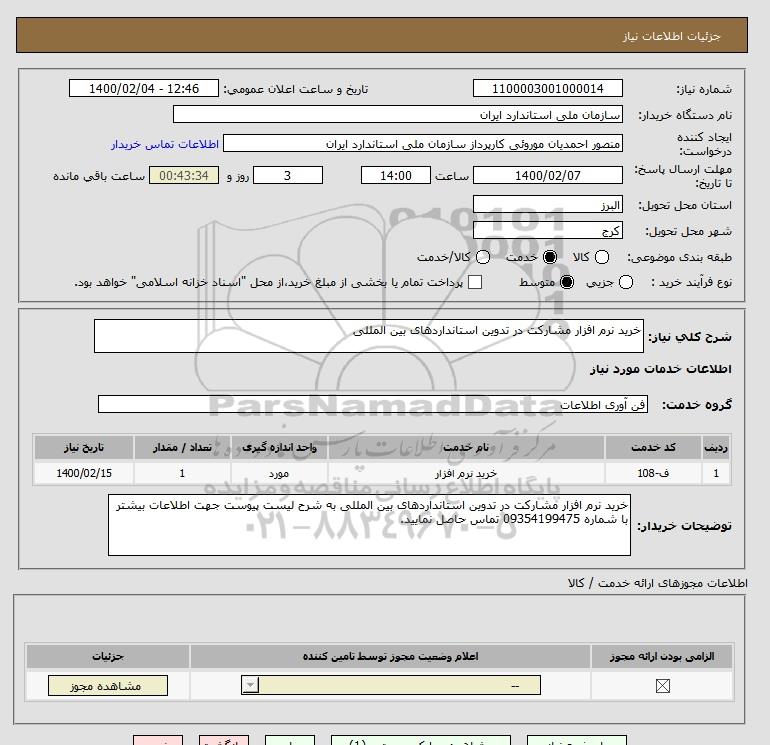Image resolution: width=770 pixels, height=745 pixels.
Task: Click the کد خدمت column header
Action: point(654,447)
